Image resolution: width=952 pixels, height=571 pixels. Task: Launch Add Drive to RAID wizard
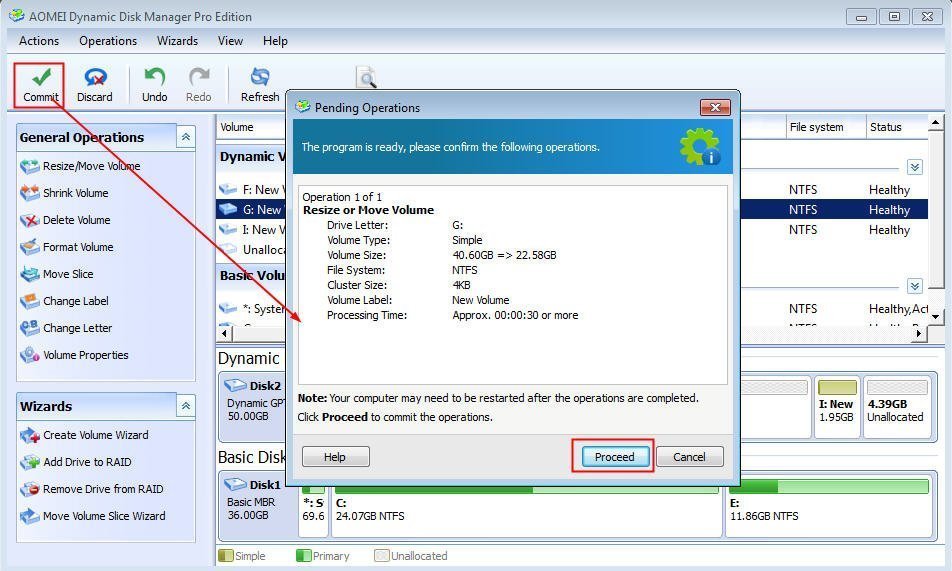click(76, 462)
